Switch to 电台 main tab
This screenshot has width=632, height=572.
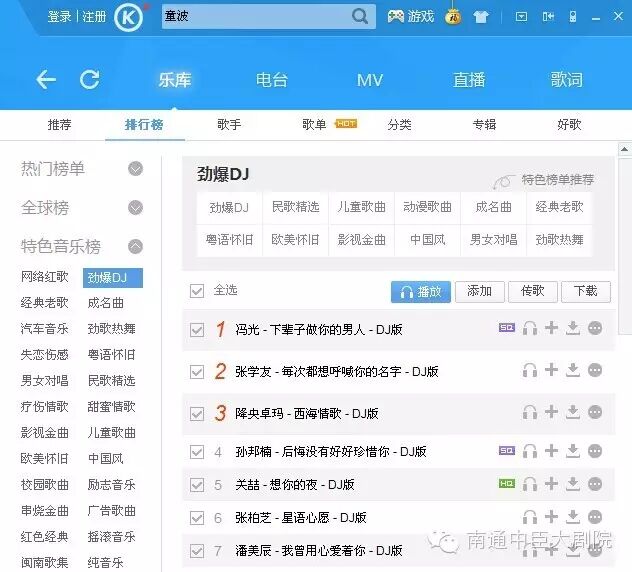click(272, 79)
